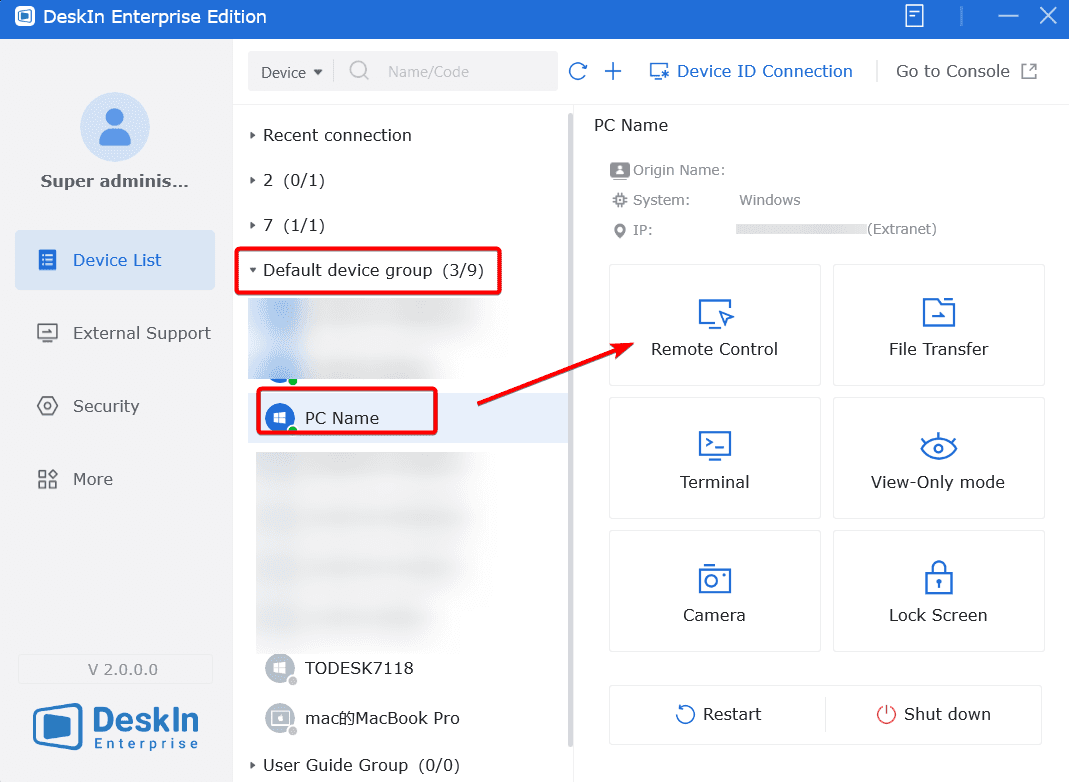
Task: Open the Device filter dropdown
Action: coord(291,72)
